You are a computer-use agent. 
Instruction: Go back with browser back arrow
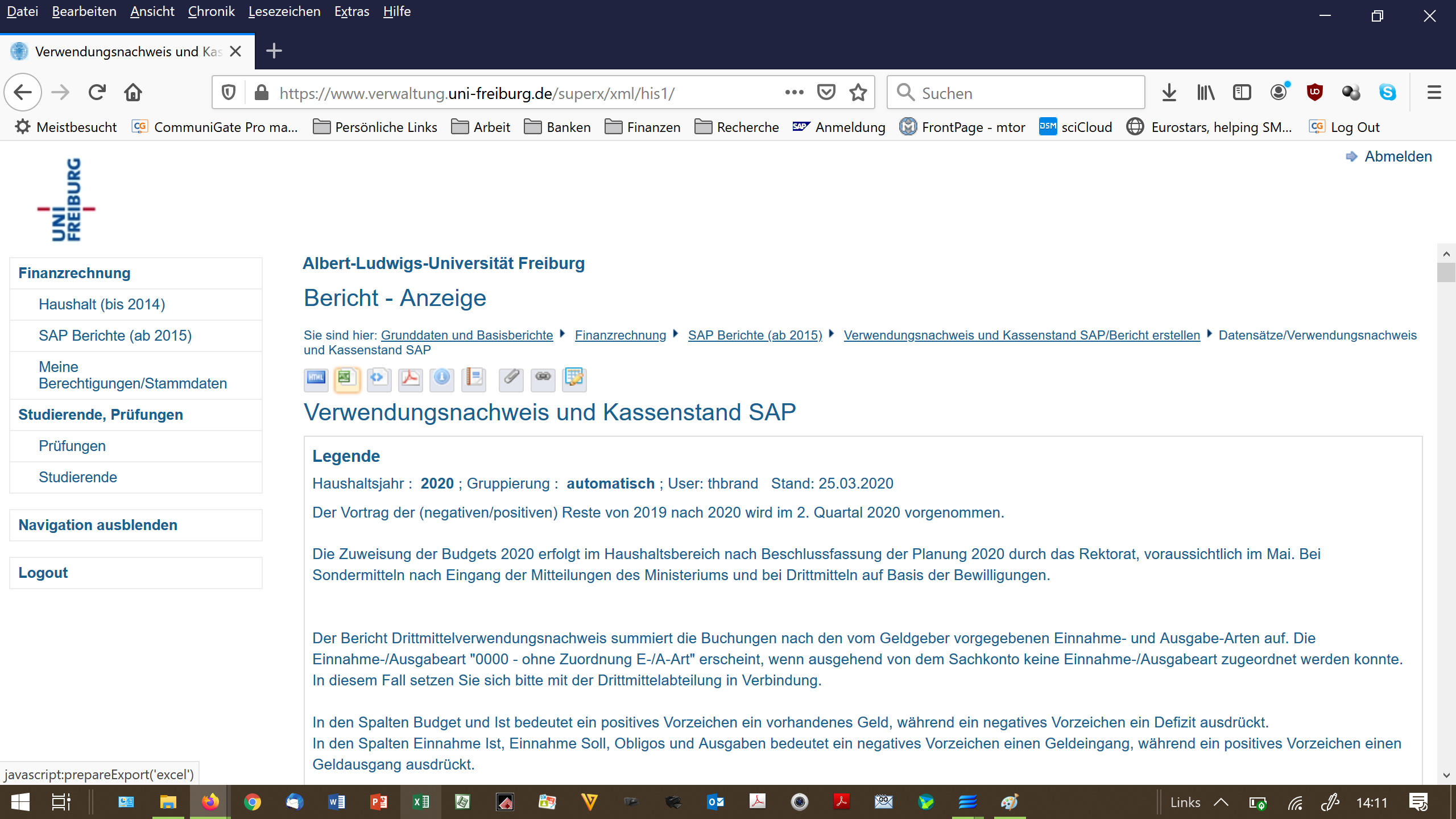(23, 92)
